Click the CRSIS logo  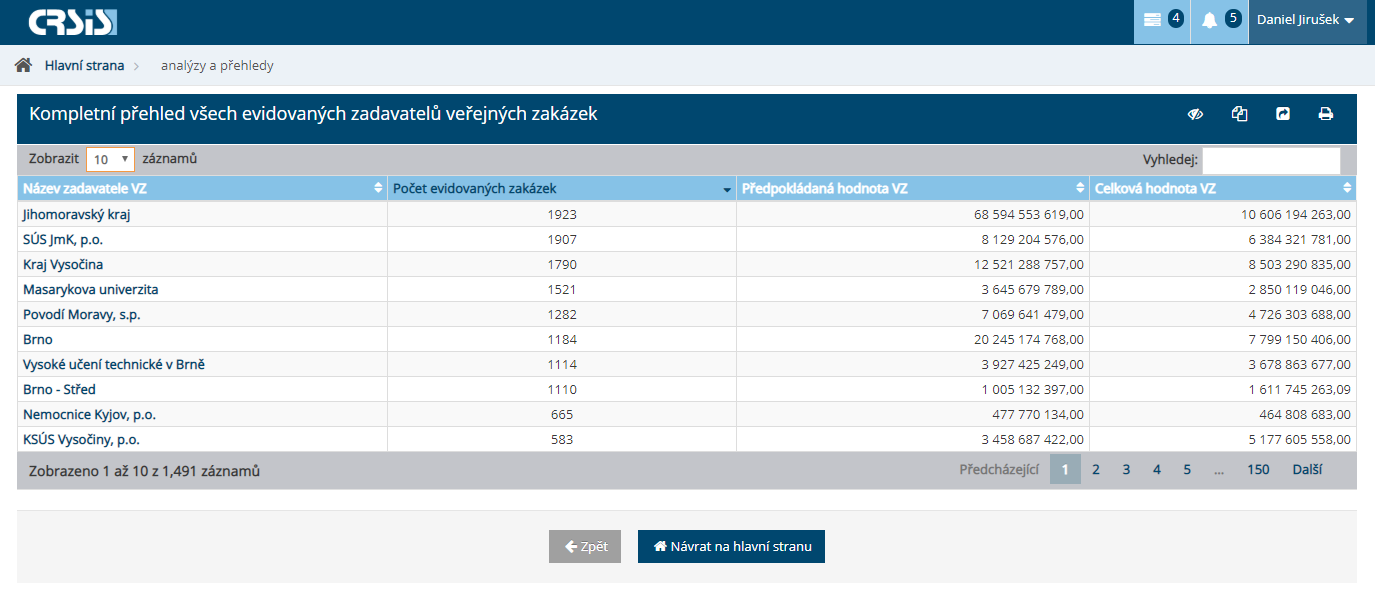(73, 22)
